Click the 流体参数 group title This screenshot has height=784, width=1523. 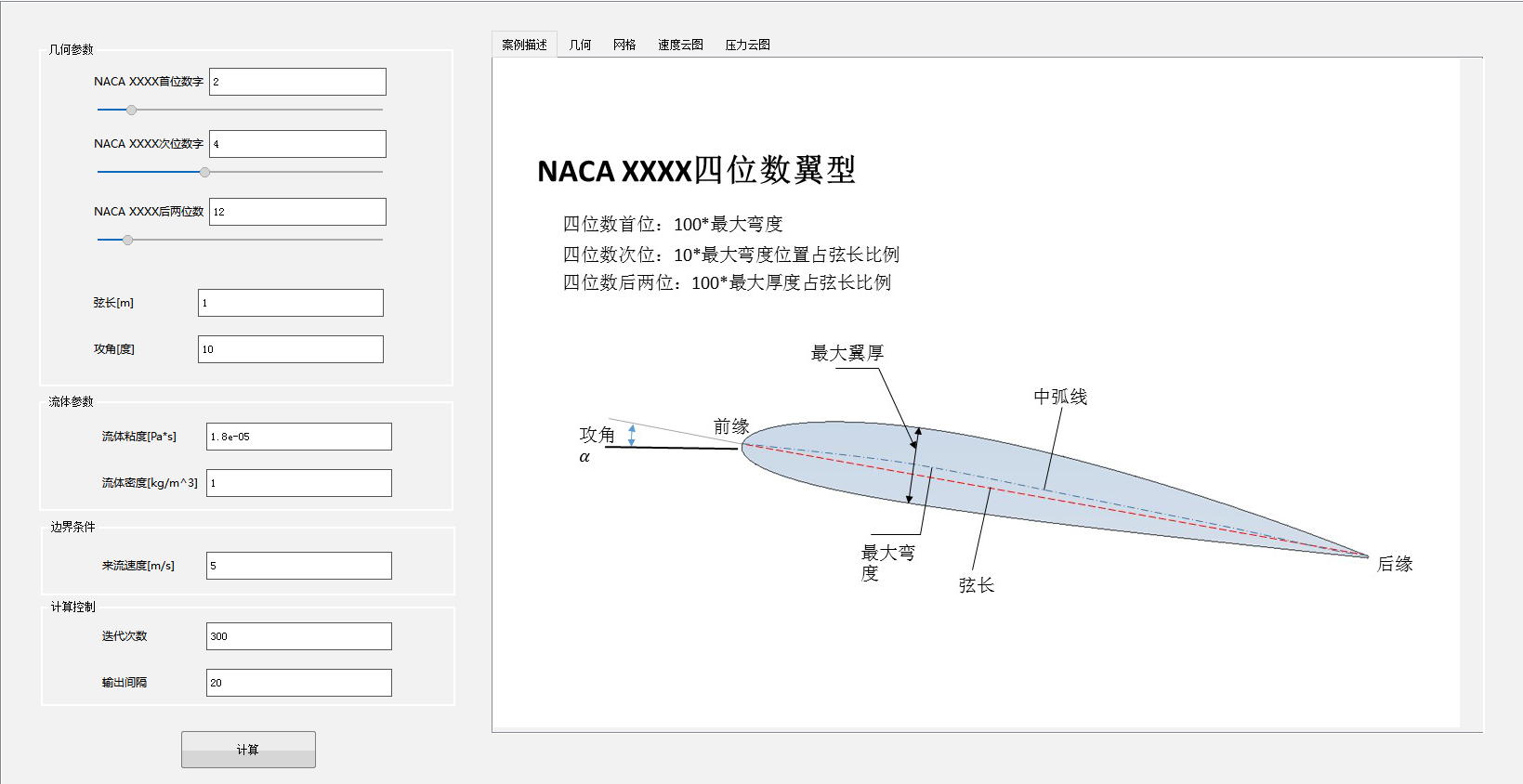[72, 401]
